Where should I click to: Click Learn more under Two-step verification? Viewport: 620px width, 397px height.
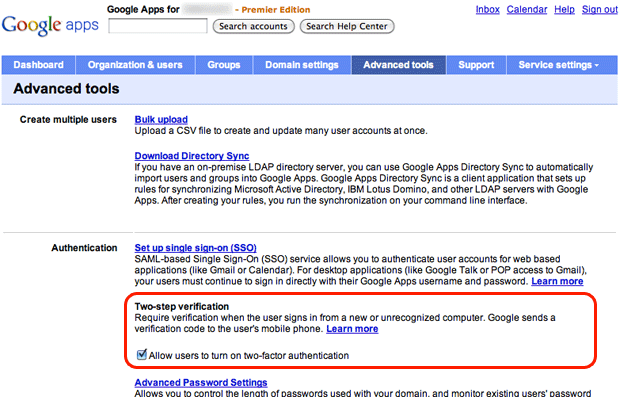tap(352, 329)
